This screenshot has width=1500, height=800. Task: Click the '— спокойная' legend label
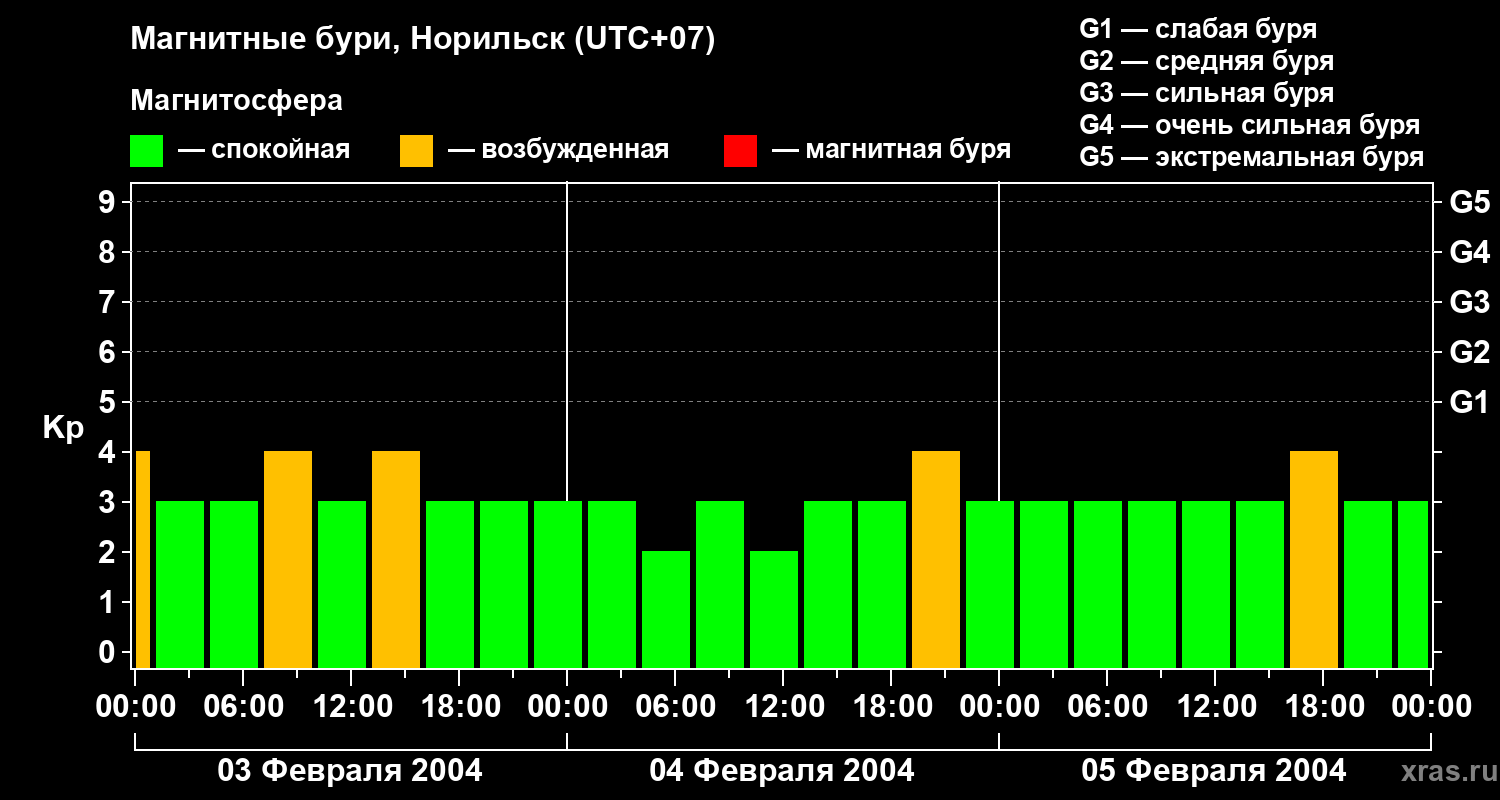264,150
